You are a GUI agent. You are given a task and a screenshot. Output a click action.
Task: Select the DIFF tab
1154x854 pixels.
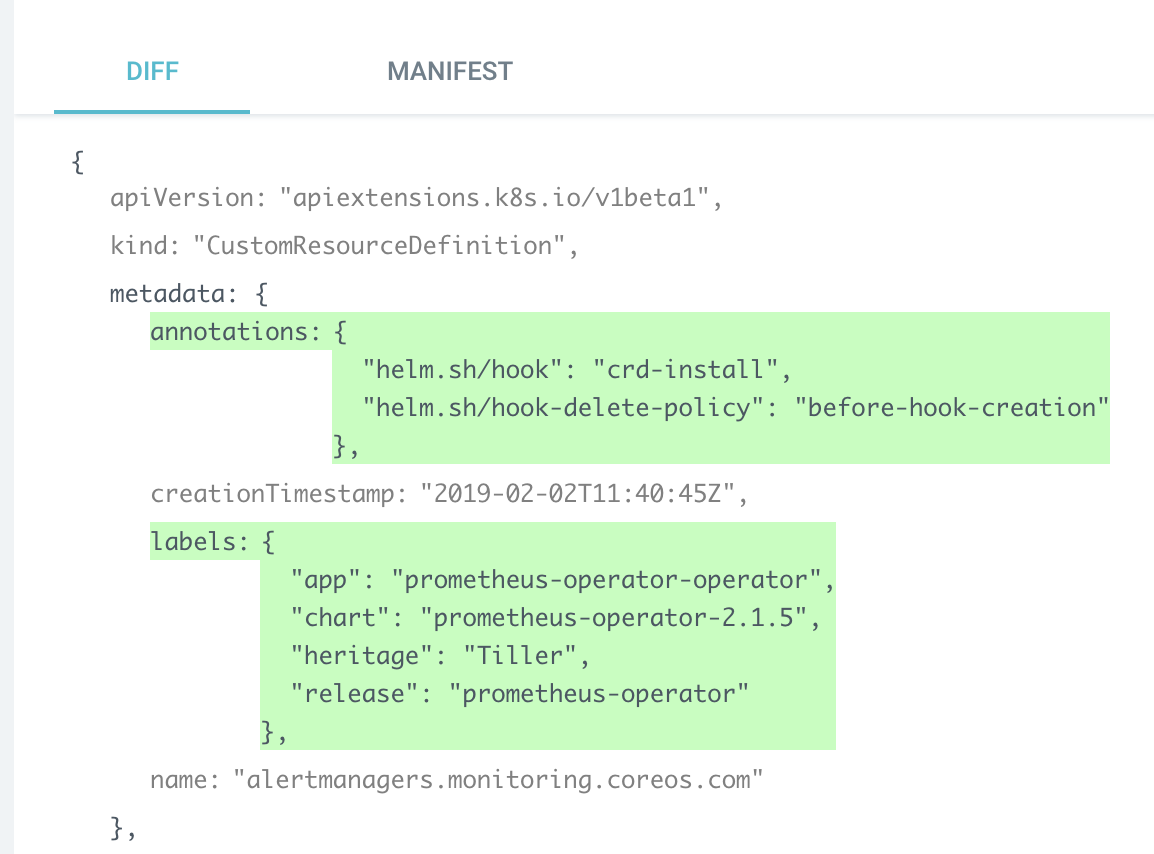tap(151, 71)
